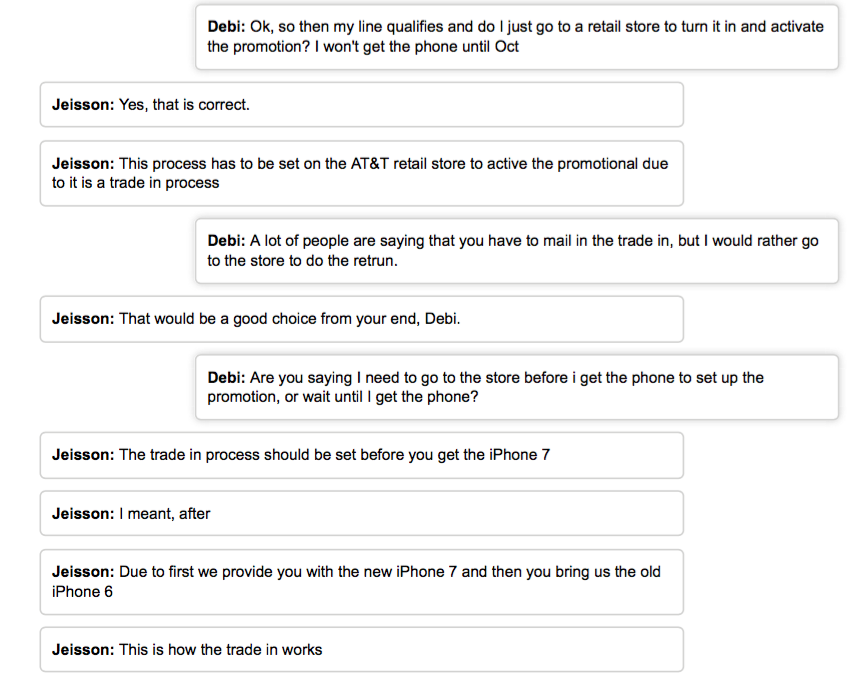
Task: Click the bold 'Debi:' name in top message
Action: coord(226,26)
